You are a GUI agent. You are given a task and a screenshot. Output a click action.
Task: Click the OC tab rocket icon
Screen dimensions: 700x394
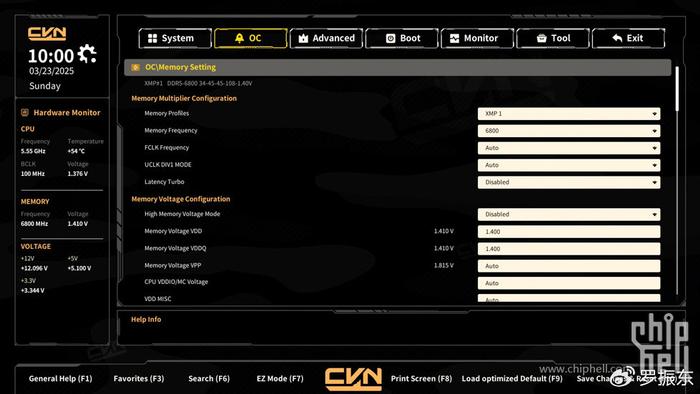(239, 38)
